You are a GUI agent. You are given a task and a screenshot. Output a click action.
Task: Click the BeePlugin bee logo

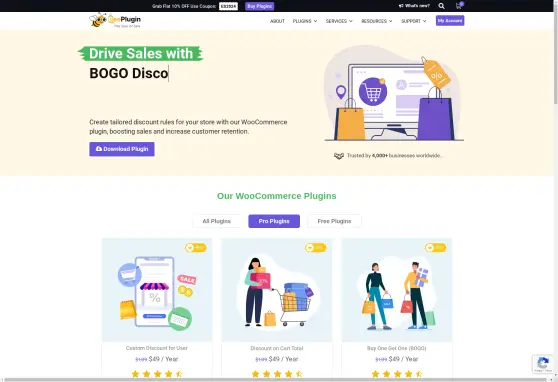coord(115,20)
